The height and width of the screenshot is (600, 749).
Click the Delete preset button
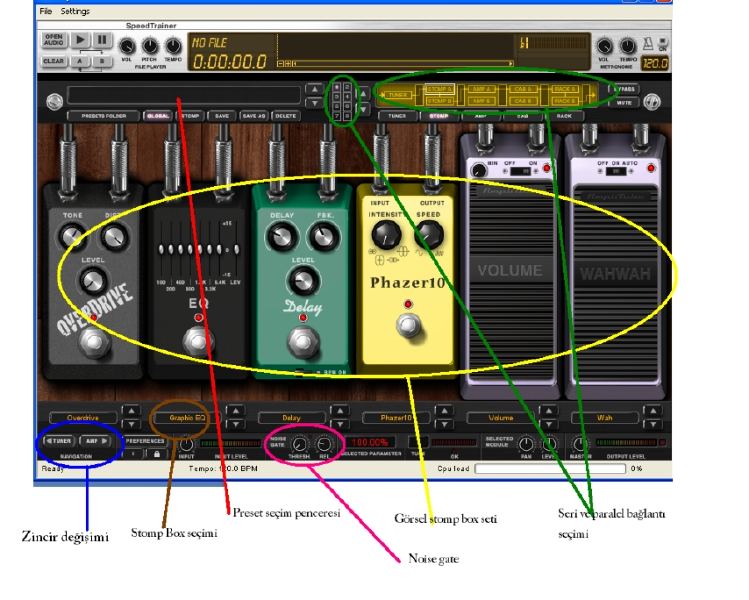286,115
